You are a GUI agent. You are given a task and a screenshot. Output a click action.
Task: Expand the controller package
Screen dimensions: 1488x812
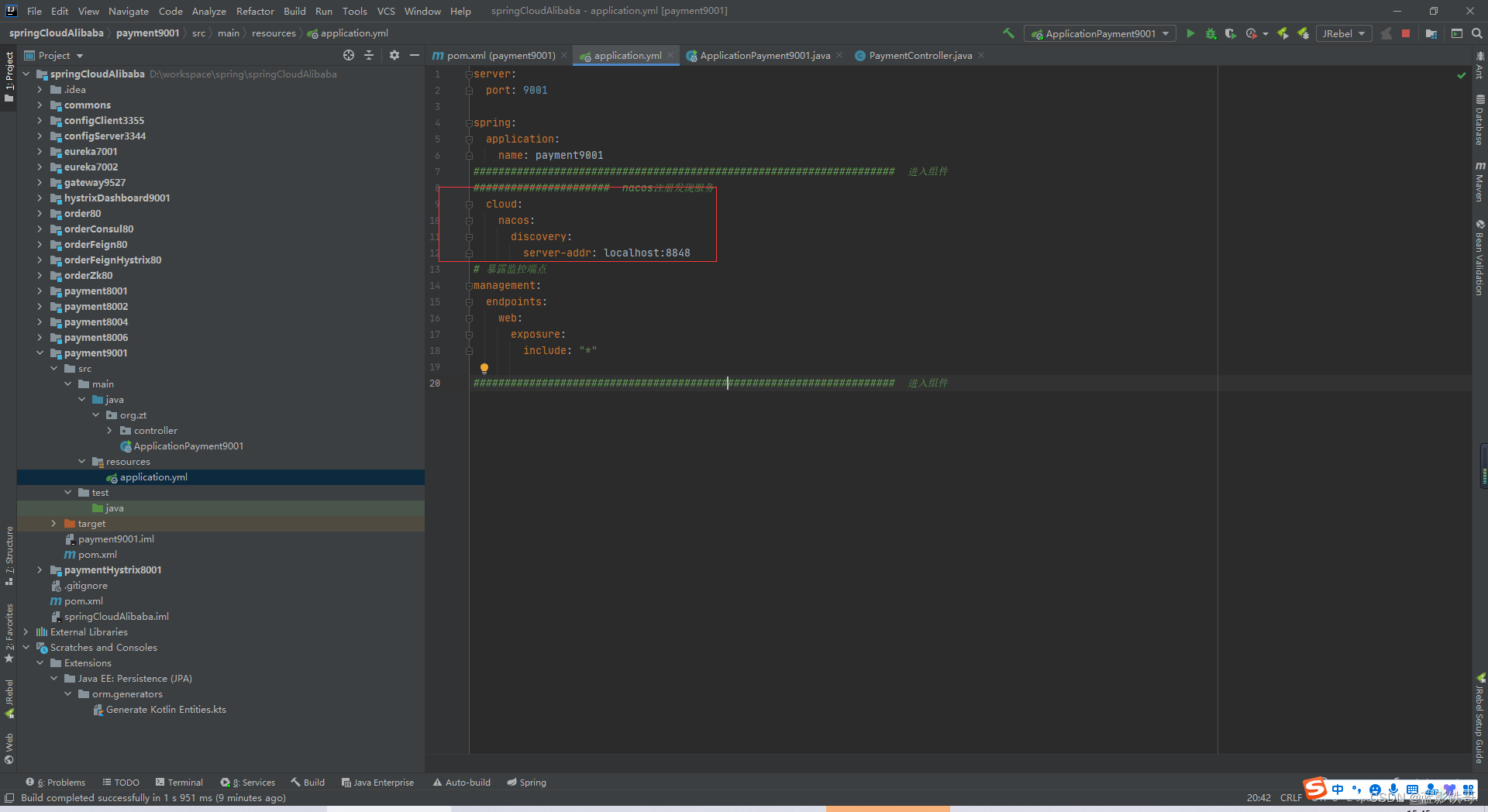(109, 431)
